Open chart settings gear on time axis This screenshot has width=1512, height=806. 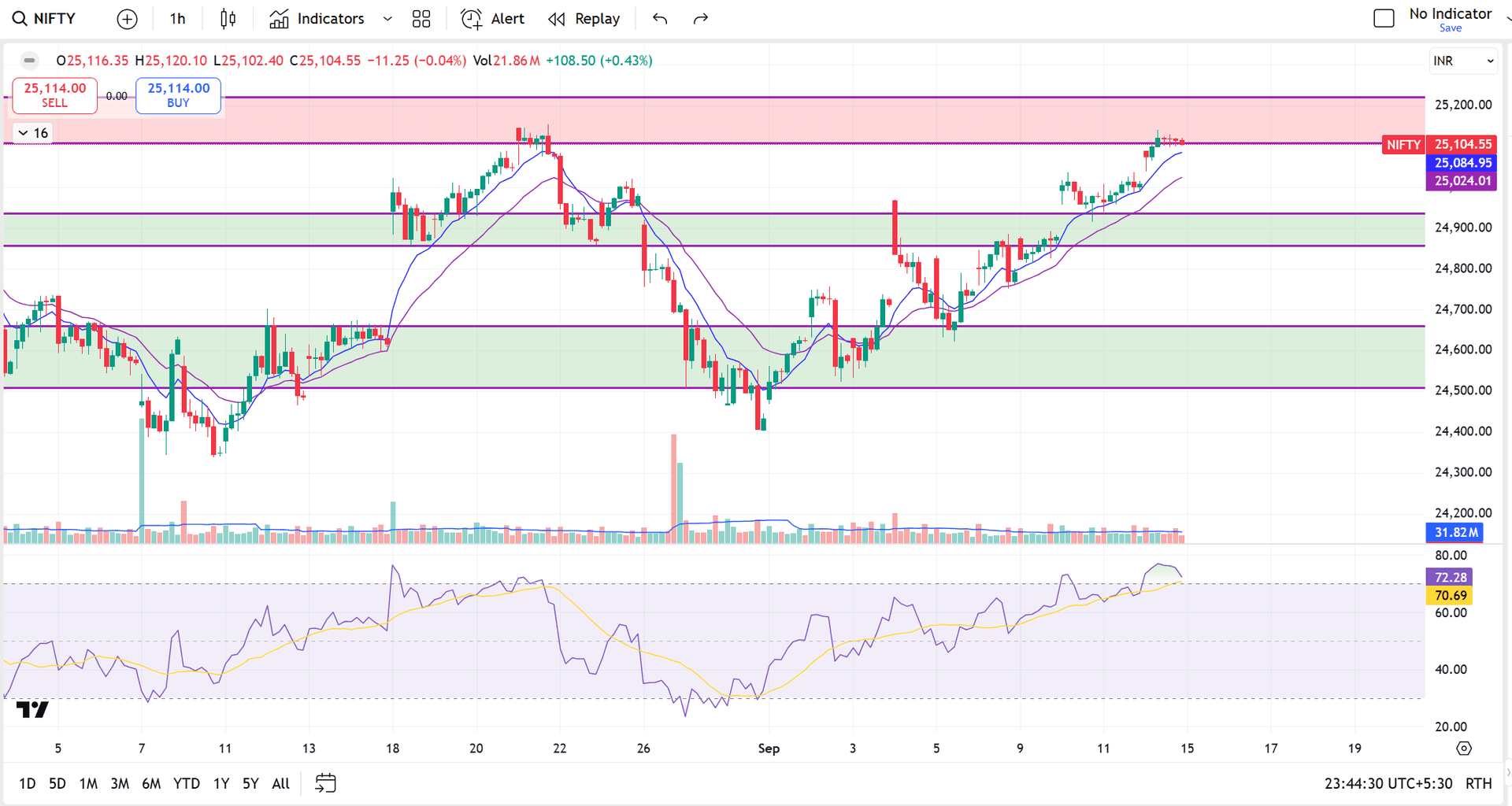1464,749
